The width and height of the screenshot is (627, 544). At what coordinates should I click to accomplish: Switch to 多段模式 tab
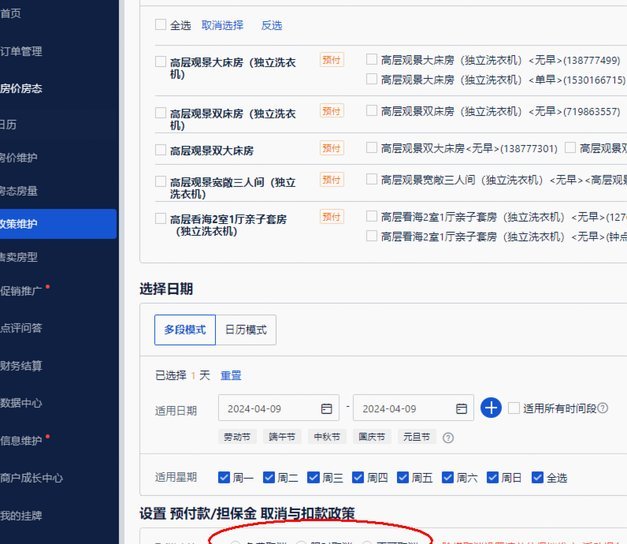pyautogui.click(x=185, y=330)
